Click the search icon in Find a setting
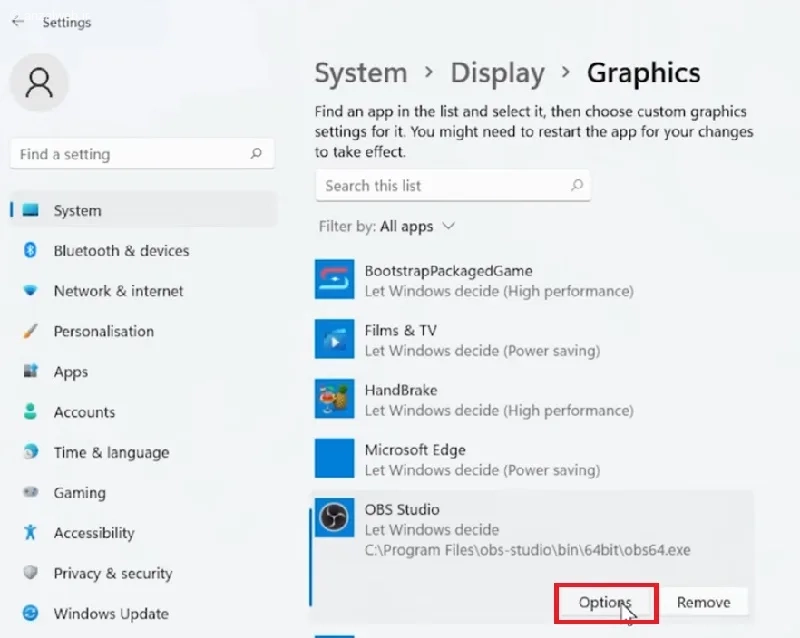Screen dimensions: 800x638 pos(256,154)
